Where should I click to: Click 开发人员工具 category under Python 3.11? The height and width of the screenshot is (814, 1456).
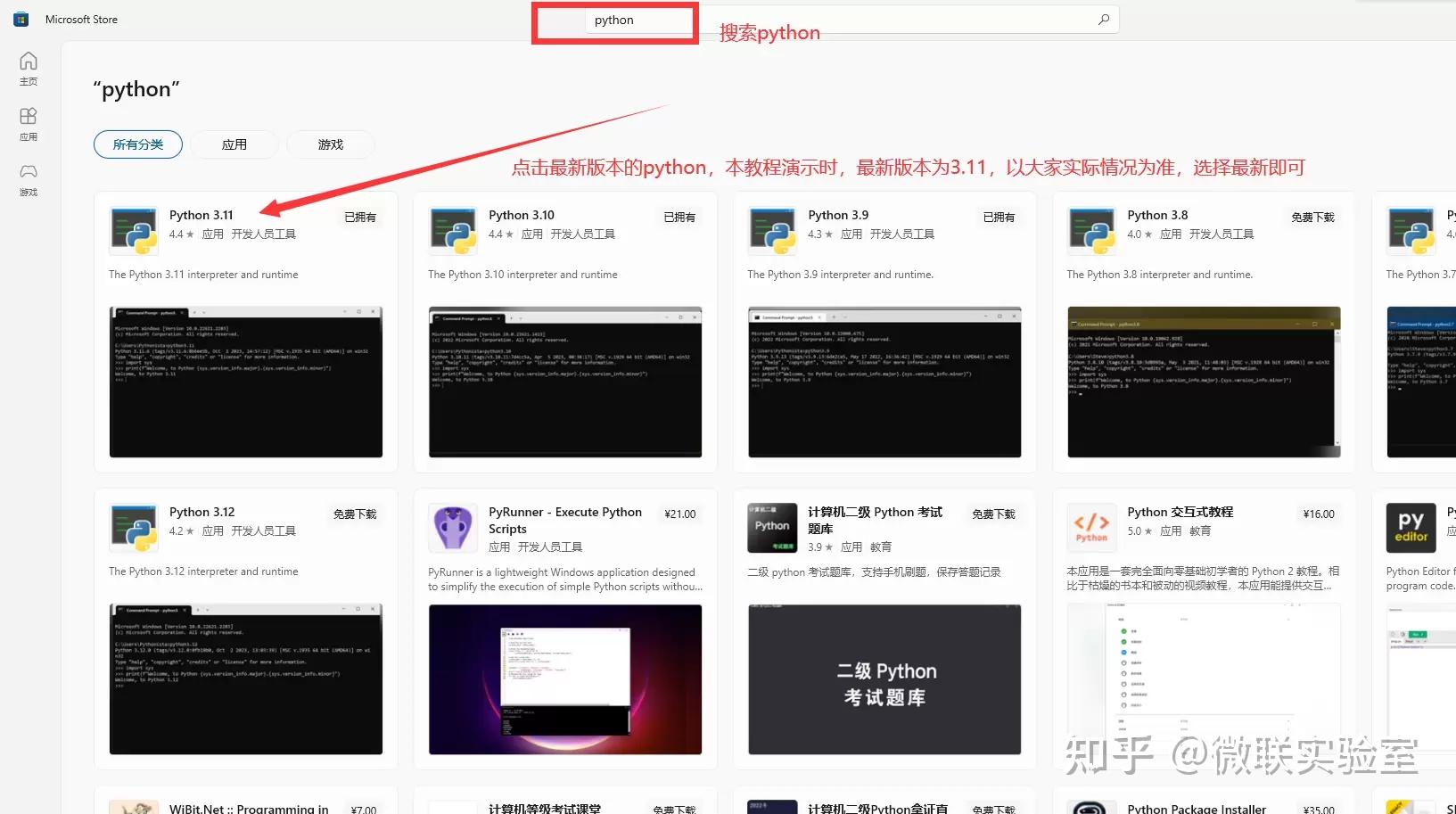[263, 234]
